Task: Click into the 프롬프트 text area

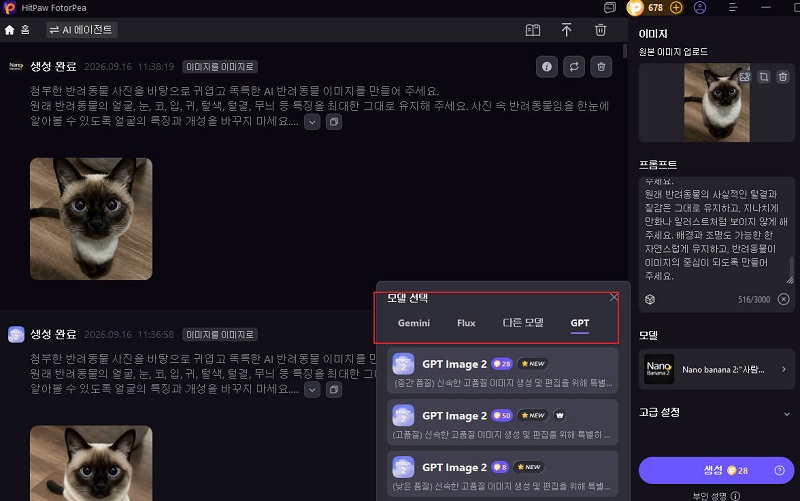Action: click(716, 231)
